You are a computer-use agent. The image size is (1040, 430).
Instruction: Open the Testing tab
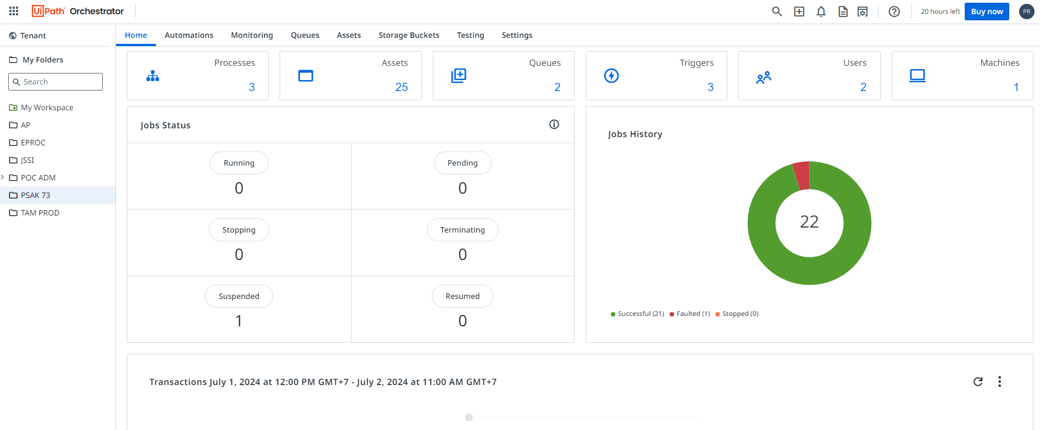[x=470, y=35]
